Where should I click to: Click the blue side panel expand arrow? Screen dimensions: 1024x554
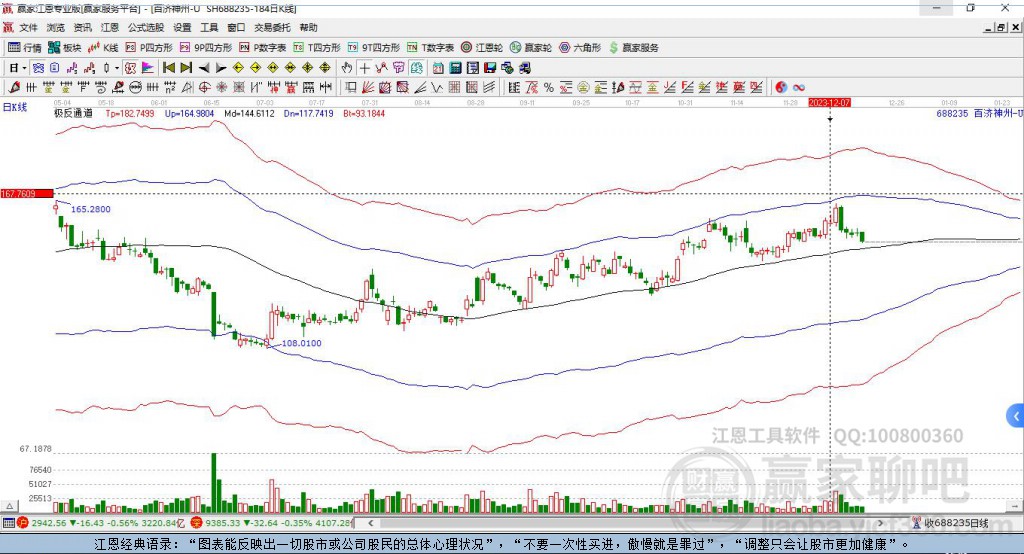pos(1016,416)
